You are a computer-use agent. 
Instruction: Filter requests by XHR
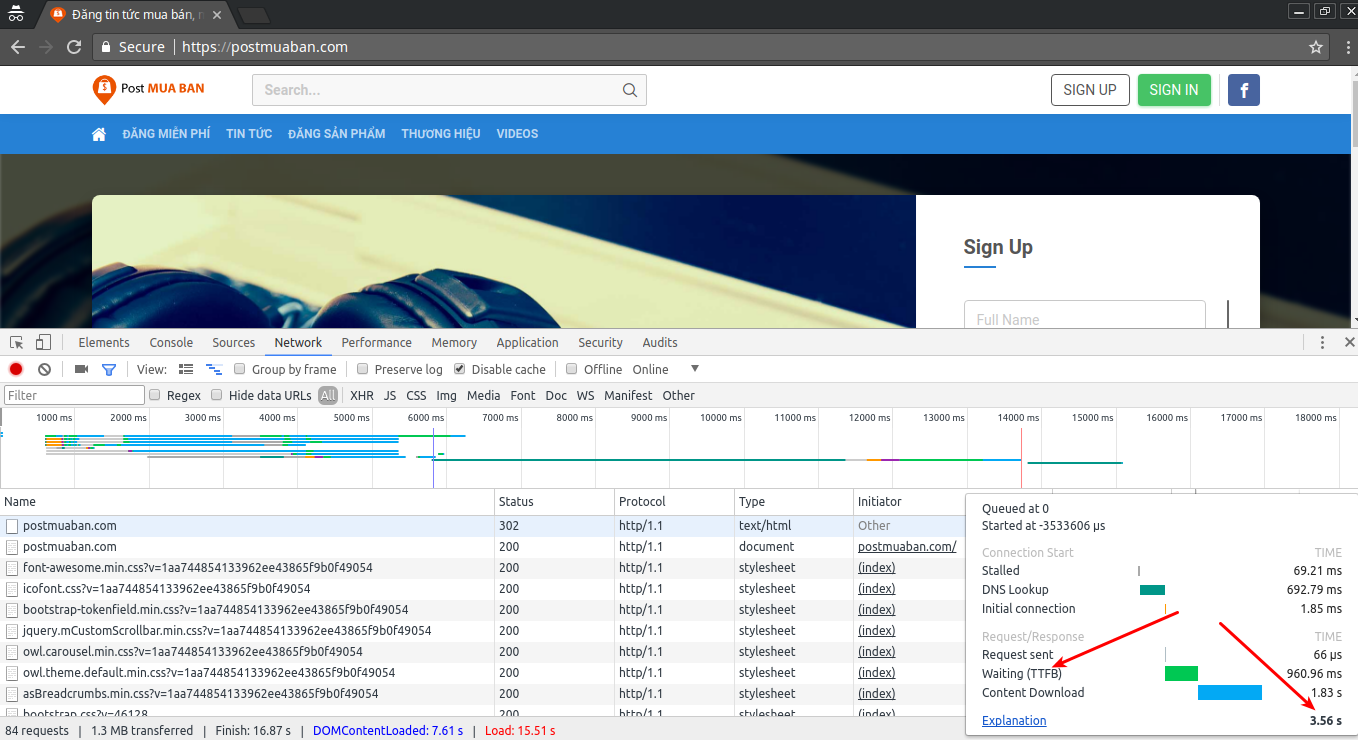pos(362,395)
